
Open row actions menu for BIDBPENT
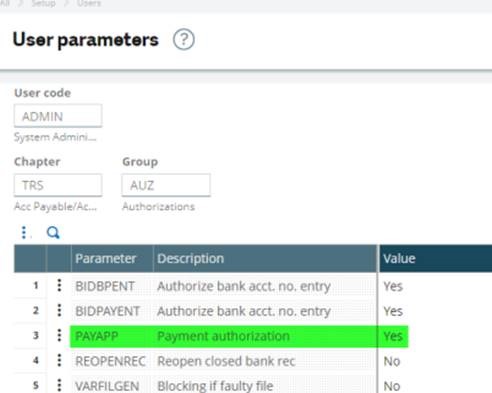tap(59, 286)
